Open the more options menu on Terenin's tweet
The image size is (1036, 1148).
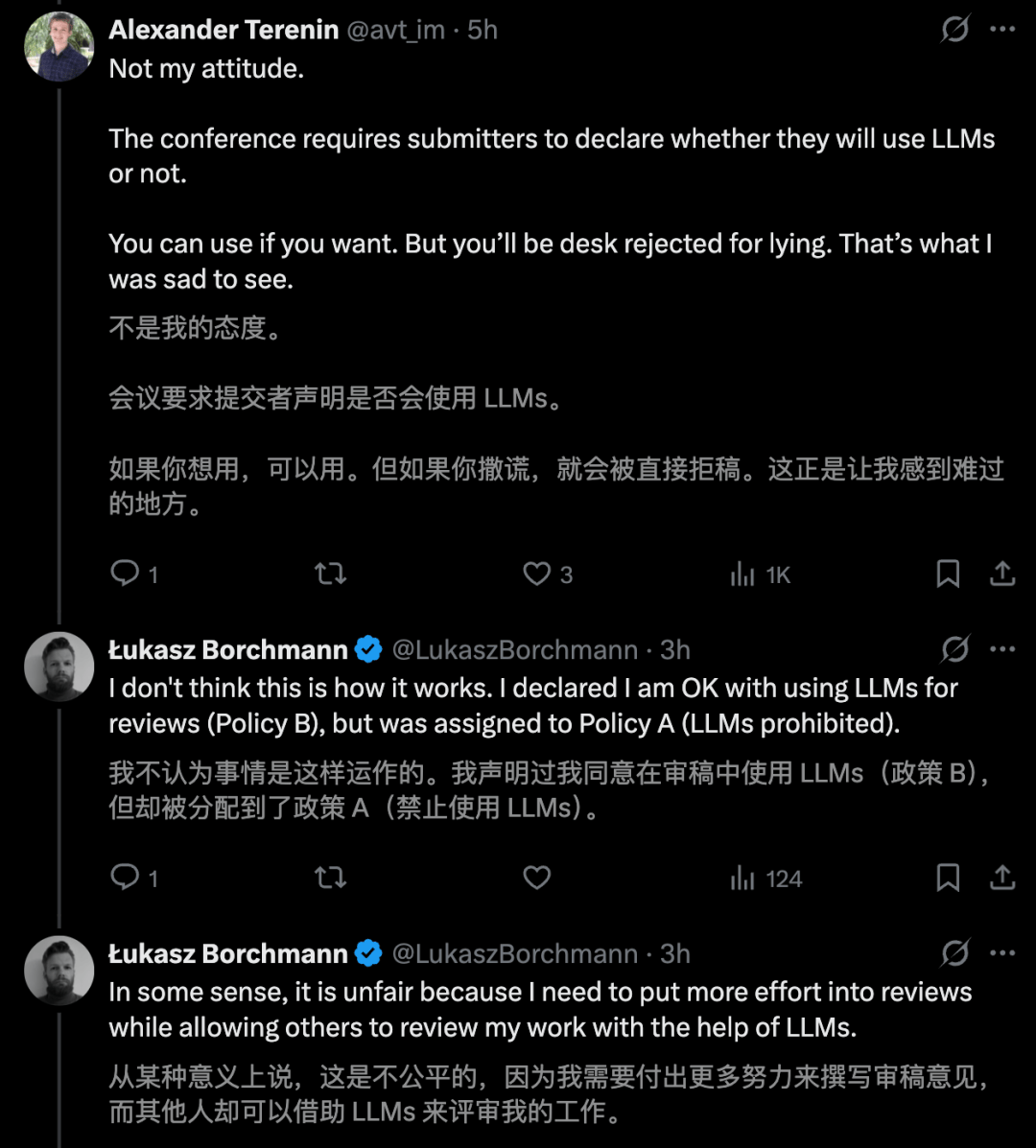[x=1001, y=29]
